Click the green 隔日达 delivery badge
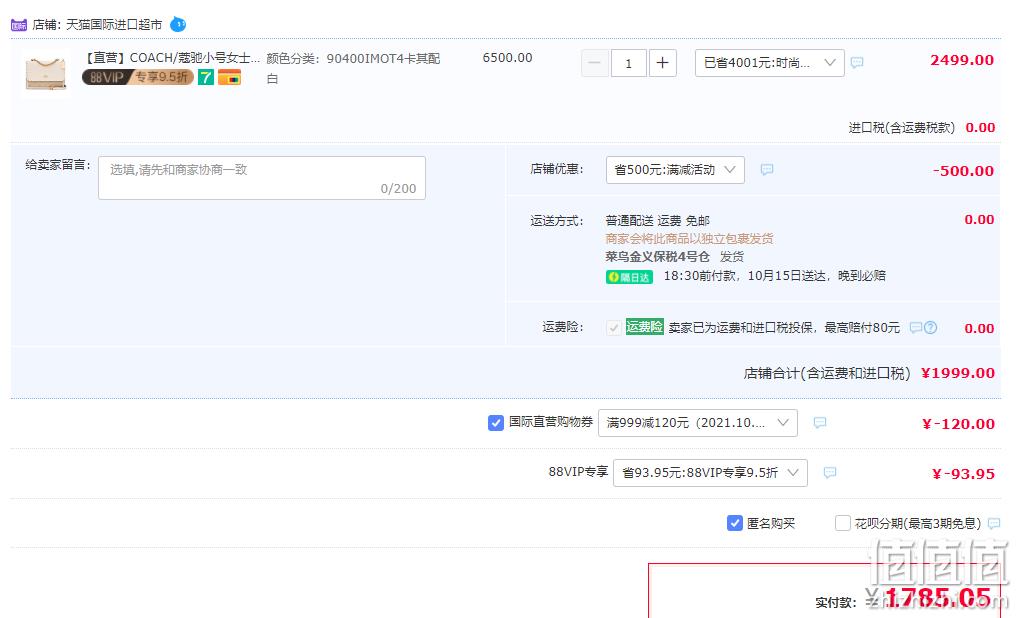The height and width of the screenshot is (618, 1018). point(629,277)
